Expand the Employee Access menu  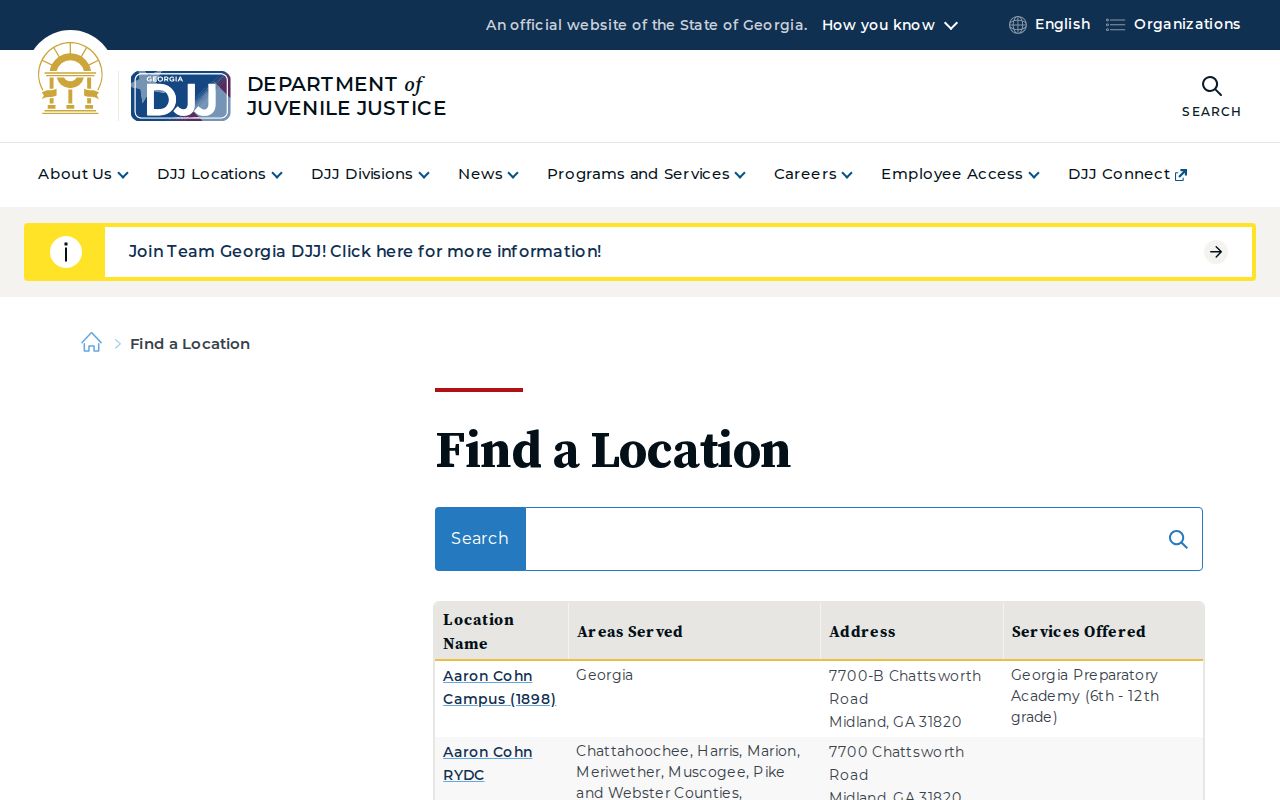960,174
